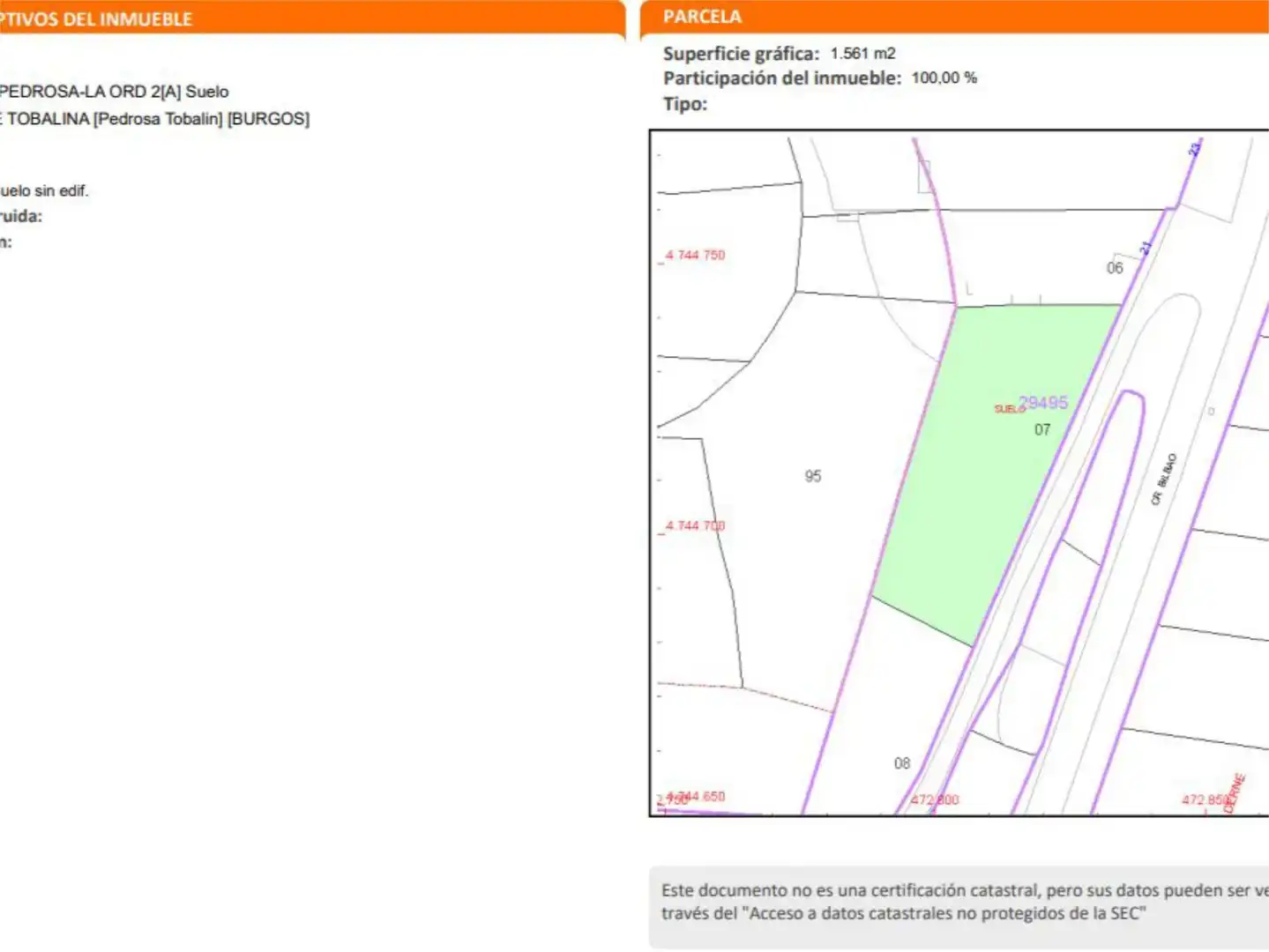Click coordinate label 472.800 at map bottom
The height and width of the screenshot is (952, 1269).
(x=934, y=800)
